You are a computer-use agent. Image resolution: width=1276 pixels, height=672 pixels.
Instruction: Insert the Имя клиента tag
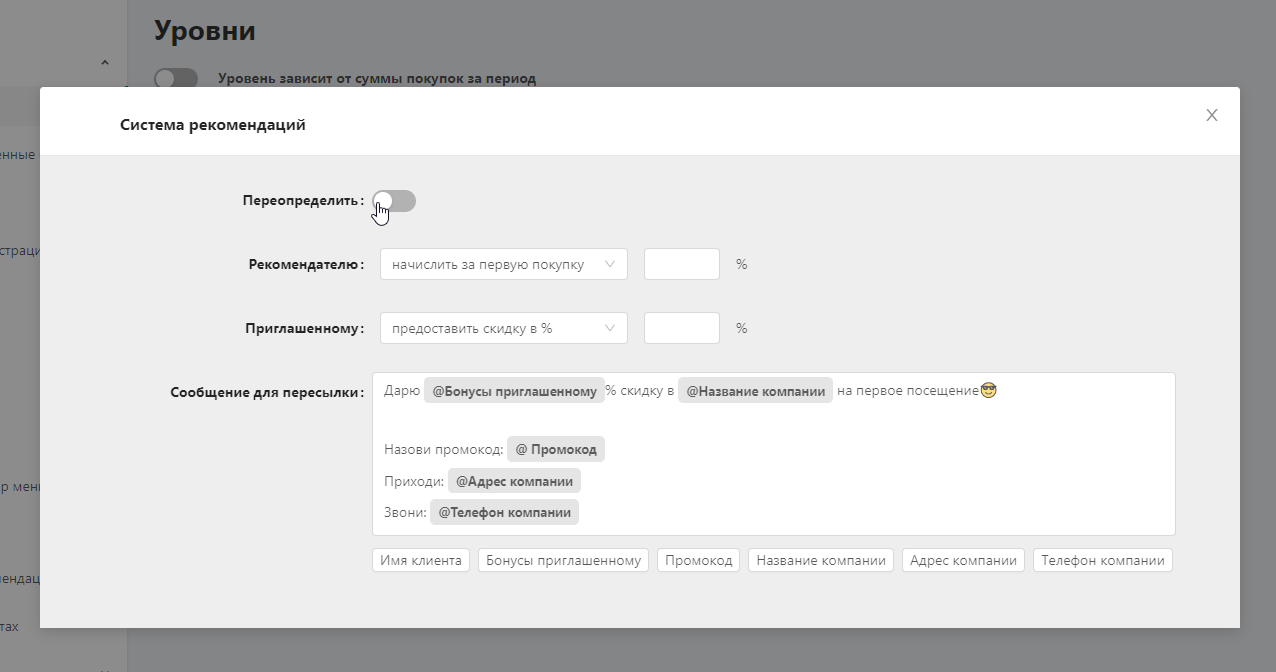point(421,560)
